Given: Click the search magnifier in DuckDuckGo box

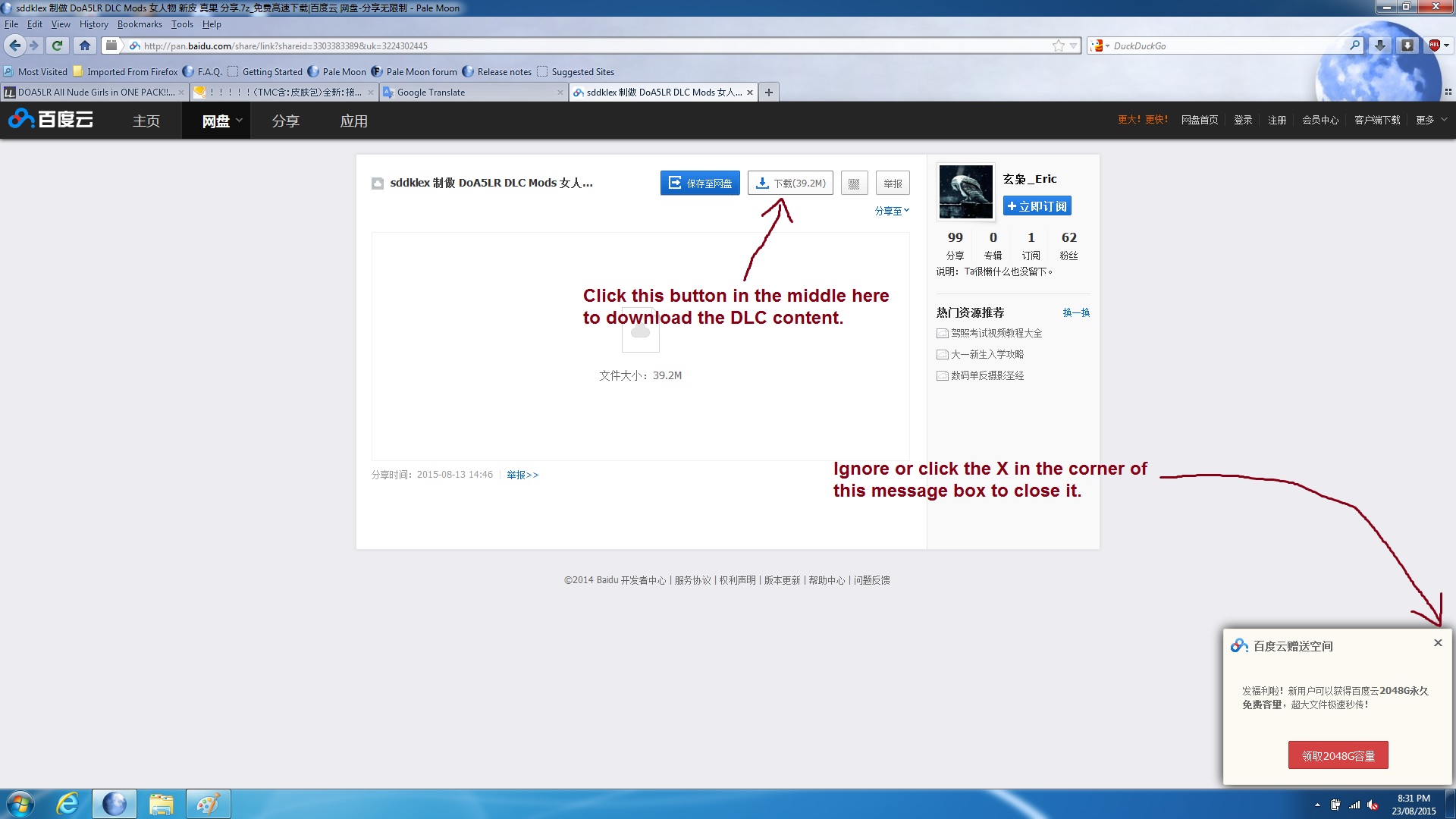Looking at the screenshot, I should pyautogui.click(x=1354, y=45).
